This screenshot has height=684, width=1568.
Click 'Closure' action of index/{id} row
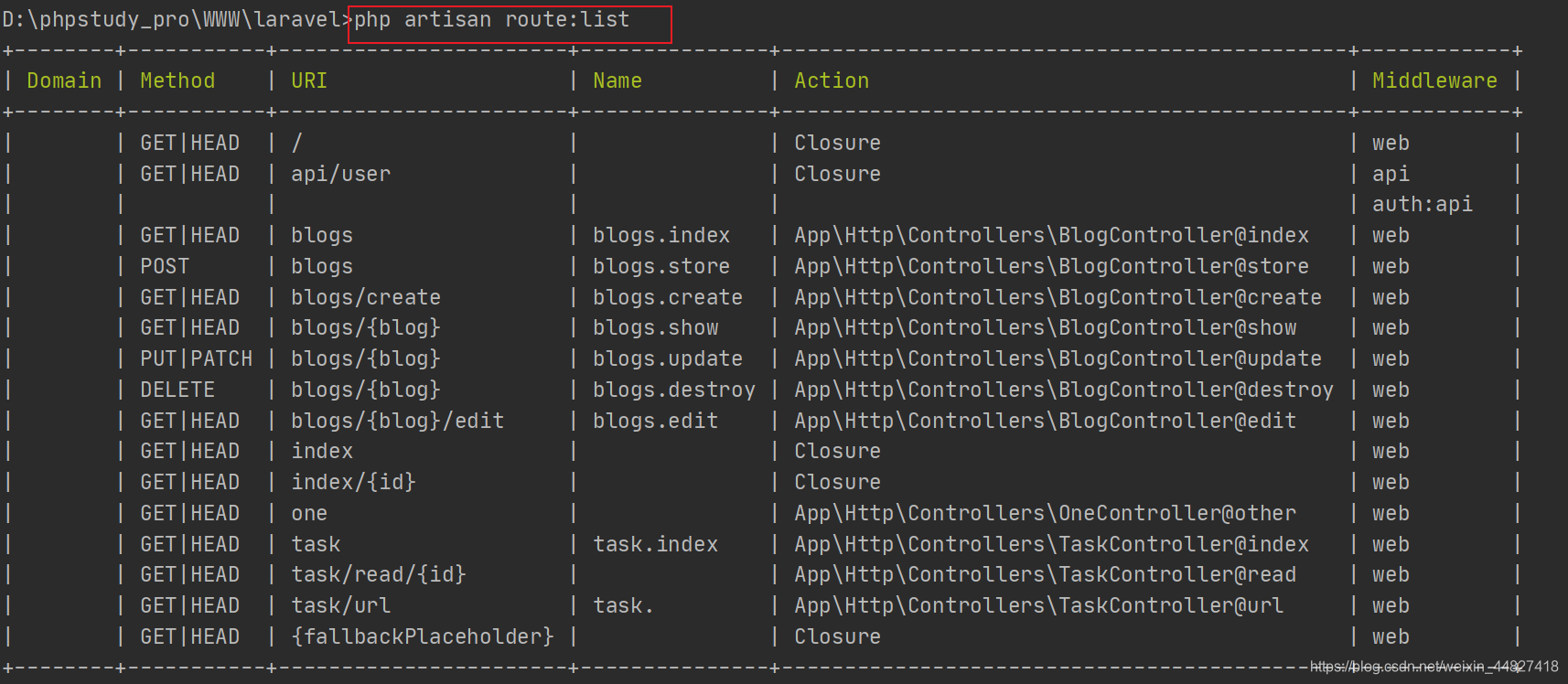(x=837, y=482)
